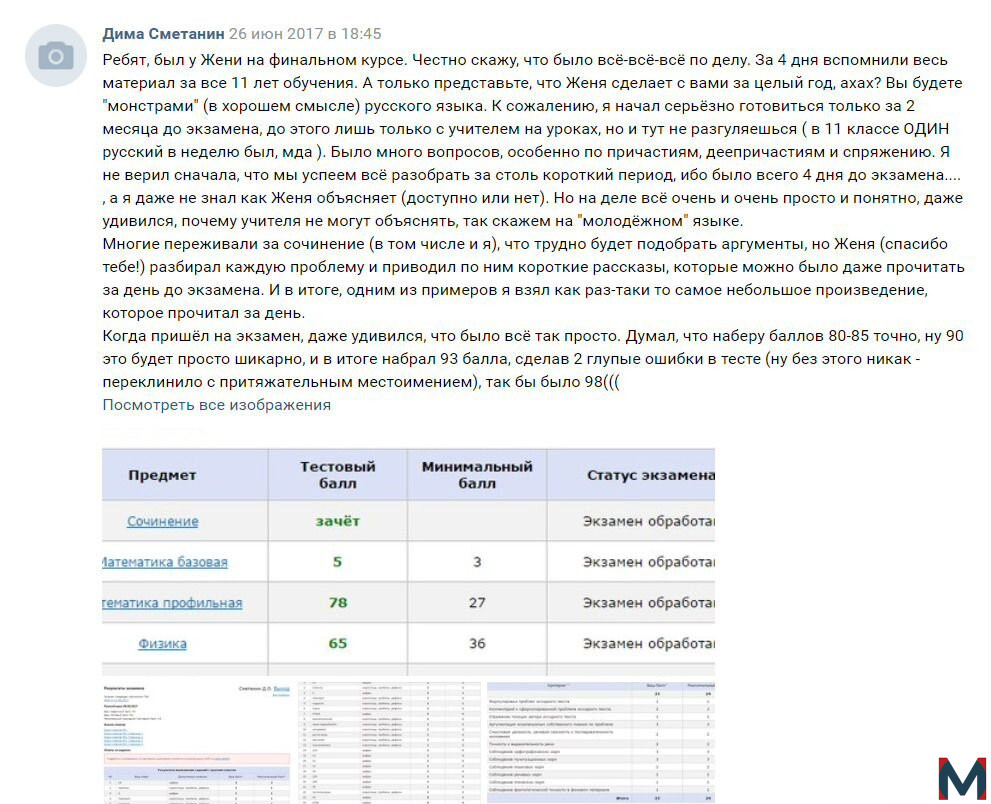Click test score 65 in the Физика row
The width and height of the screenshot is (991, 804).
coord(337,643)
